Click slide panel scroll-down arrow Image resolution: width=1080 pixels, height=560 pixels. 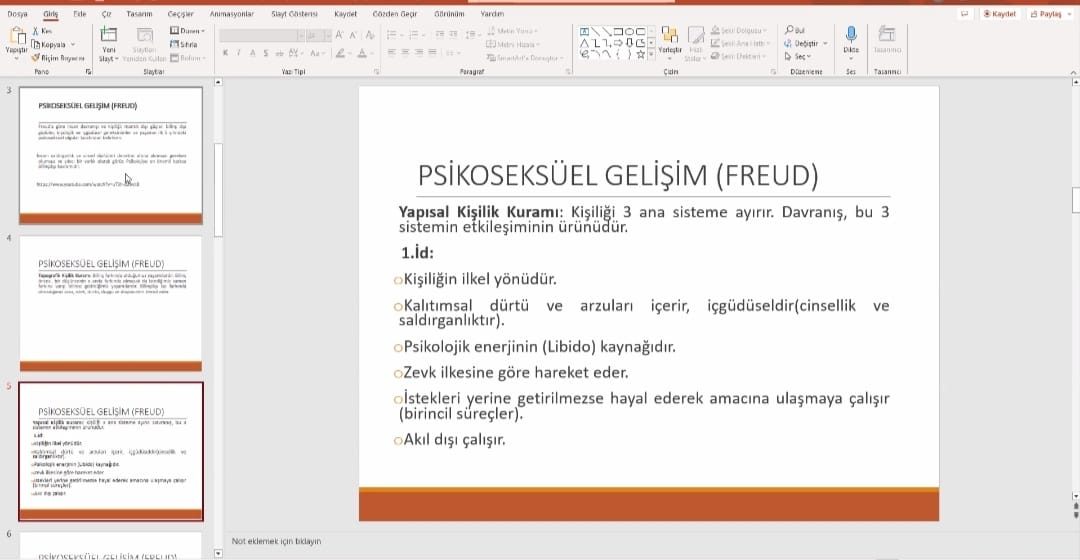coord(218,553)
